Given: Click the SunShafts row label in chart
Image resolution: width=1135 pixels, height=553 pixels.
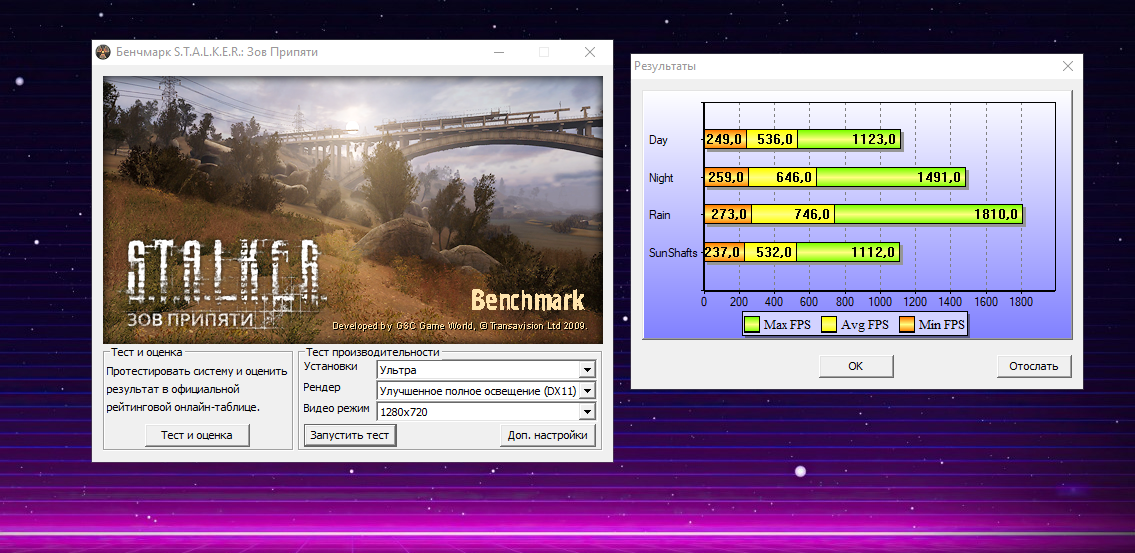Looking at the screenshot, I should click(674, 253).
